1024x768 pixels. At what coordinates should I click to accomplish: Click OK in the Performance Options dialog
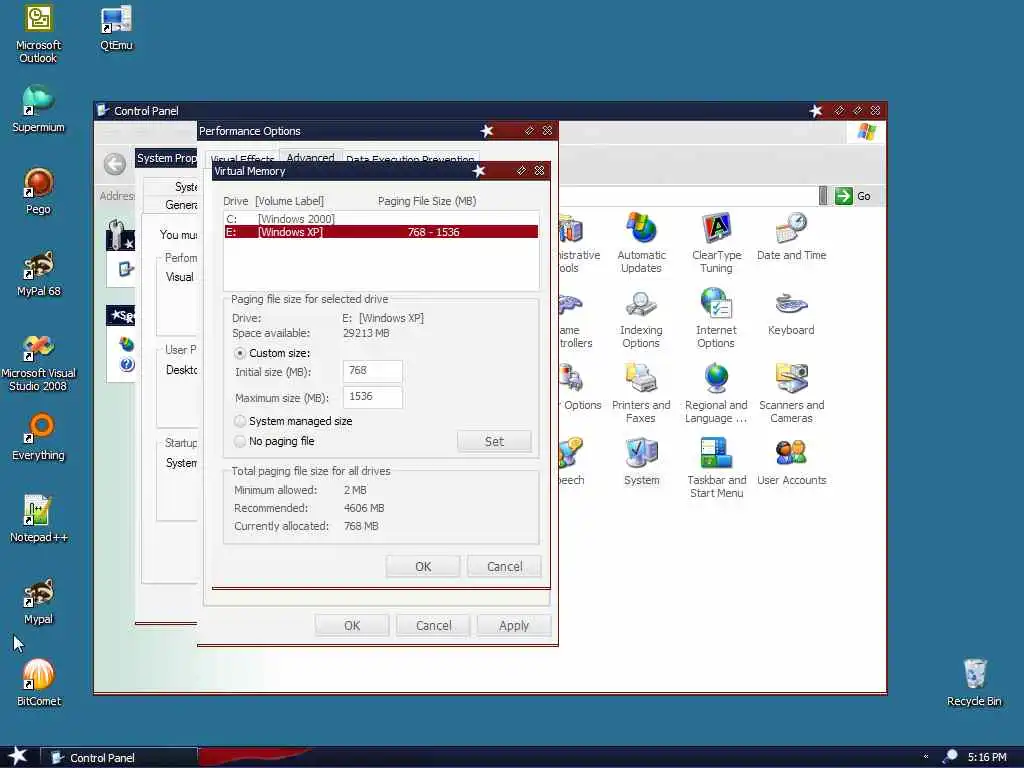coord(352,626)
